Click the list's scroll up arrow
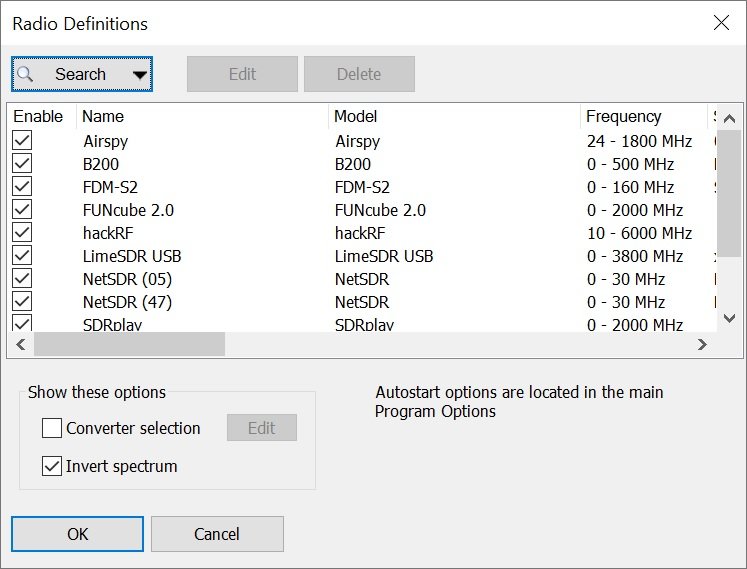The width and height of the screenshot is (747, 569). 729,118
